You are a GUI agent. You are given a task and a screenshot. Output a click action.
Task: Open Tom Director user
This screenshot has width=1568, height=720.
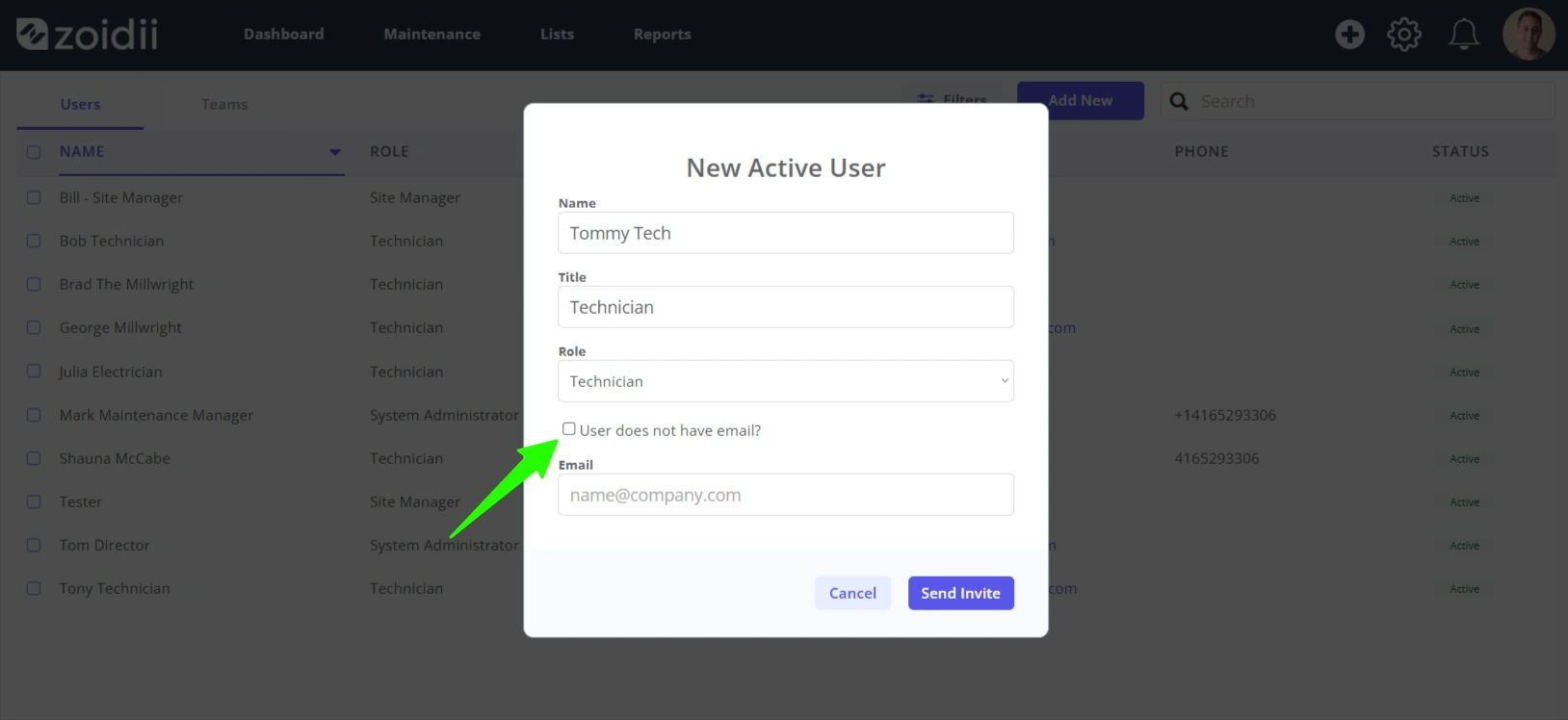tap(104, 545)
